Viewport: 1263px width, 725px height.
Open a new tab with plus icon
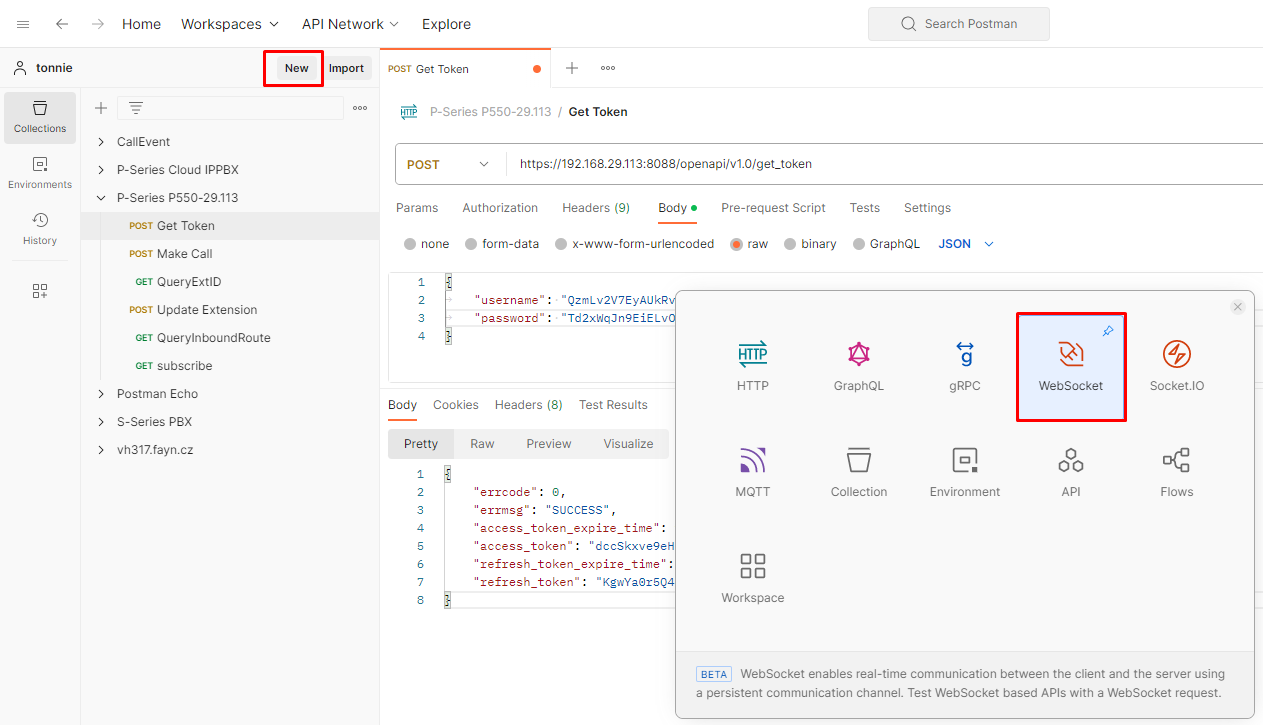coord(572,68)
